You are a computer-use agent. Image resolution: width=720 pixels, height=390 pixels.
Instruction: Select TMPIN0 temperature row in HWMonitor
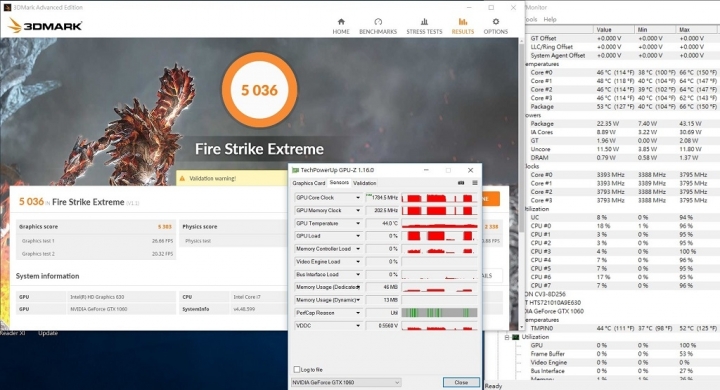click(622, 328)
